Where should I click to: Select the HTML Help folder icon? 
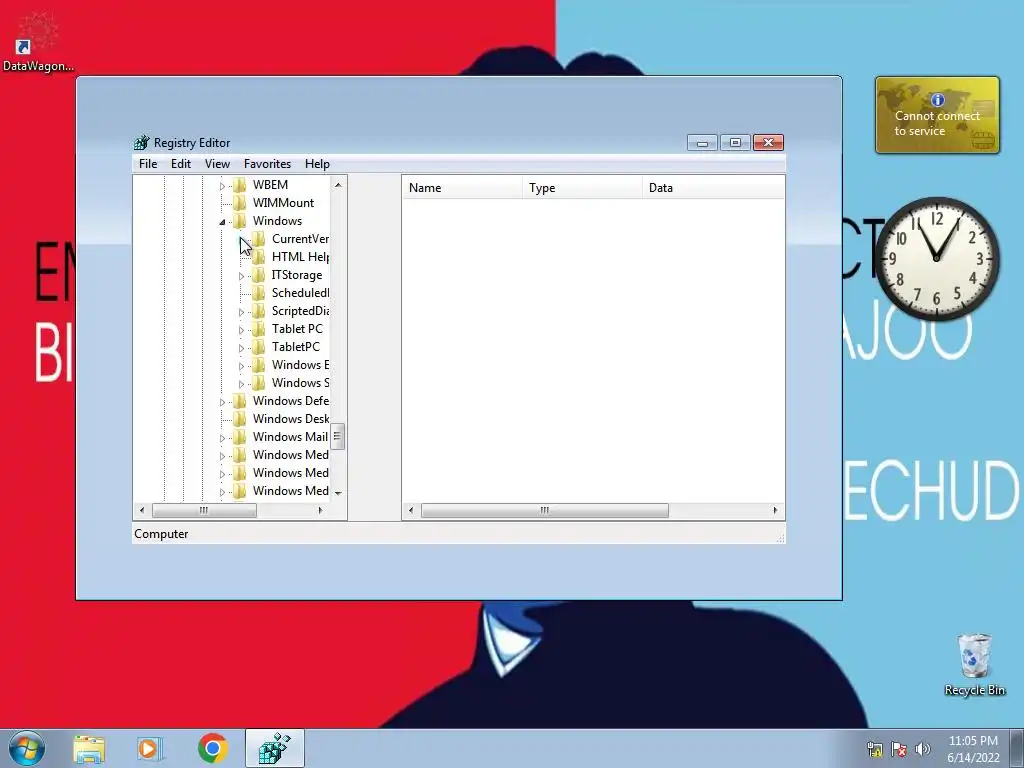click(x=259, y=257)
